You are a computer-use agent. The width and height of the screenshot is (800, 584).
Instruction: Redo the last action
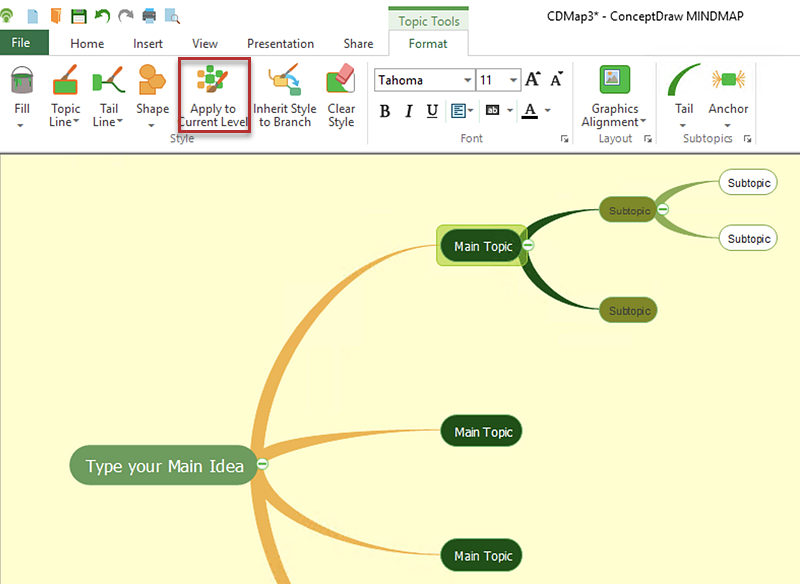click(126, 16)
